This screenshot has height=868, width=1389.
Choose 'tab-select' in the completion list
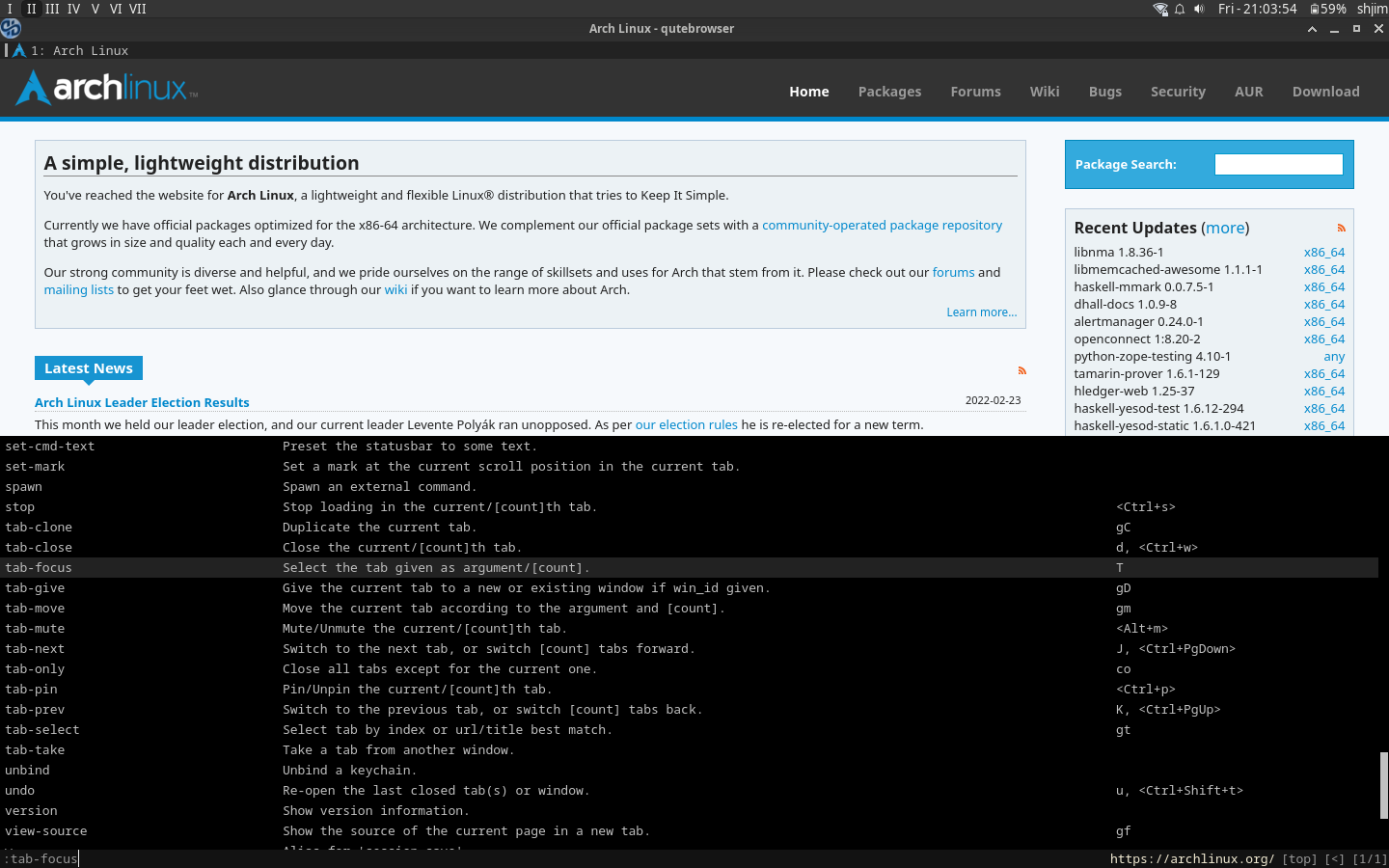[689, 729]
